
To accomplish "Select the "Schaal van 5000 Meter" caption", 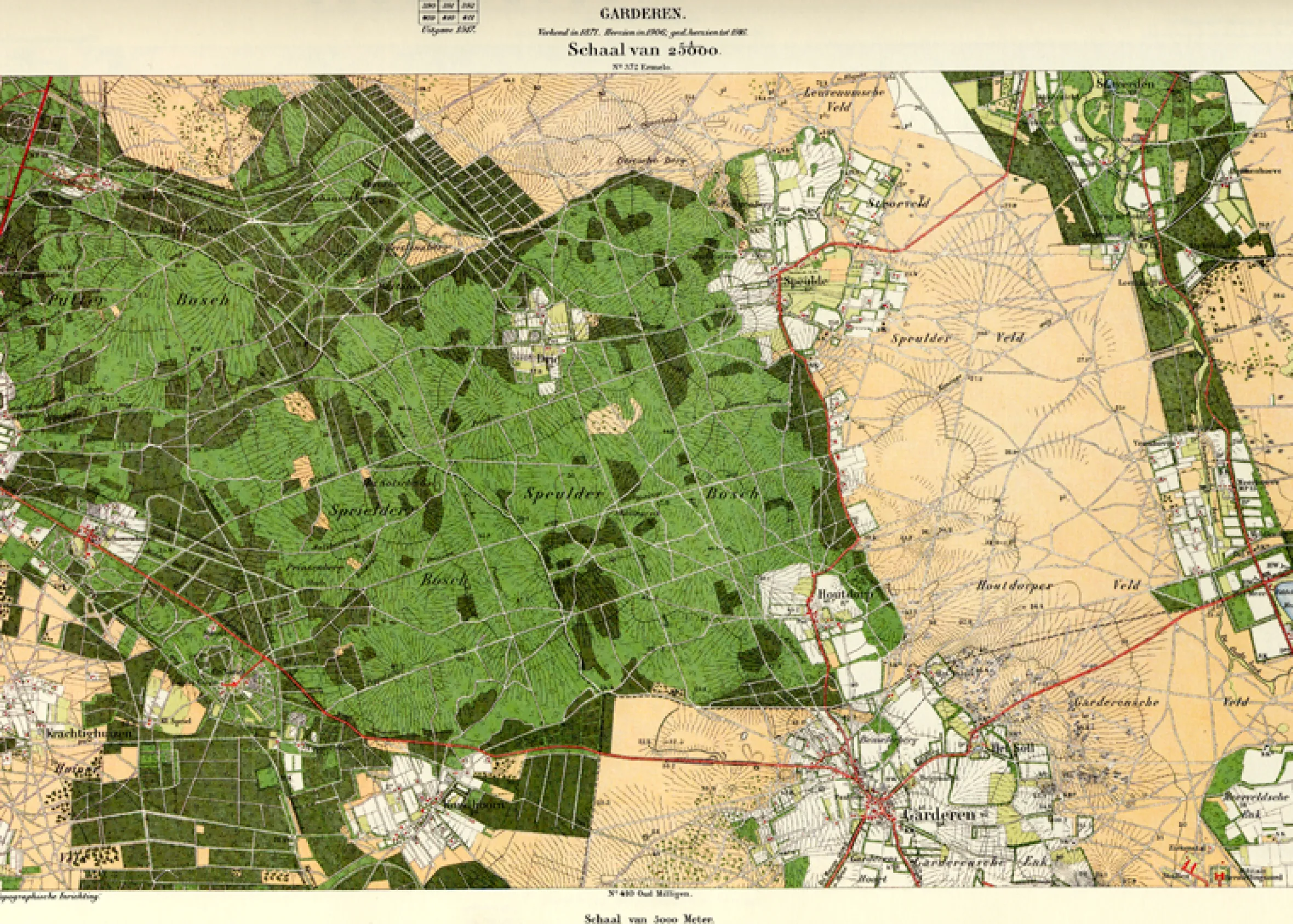I will pyautogui.click(x=648, y=918).
